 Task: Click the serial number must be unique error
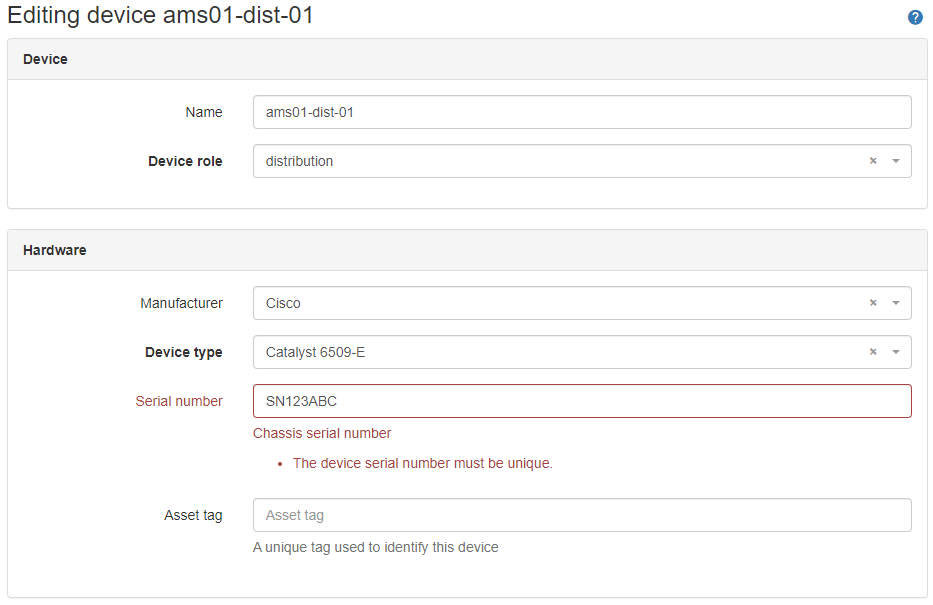(x=422, y=463)
